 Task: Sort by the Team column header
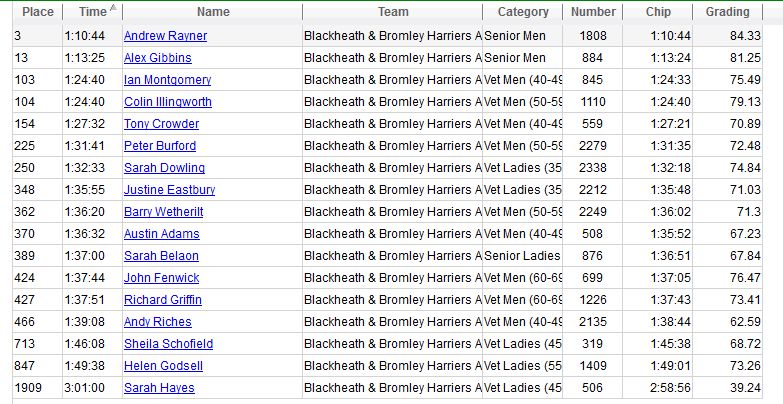click(x=393, y=12)
